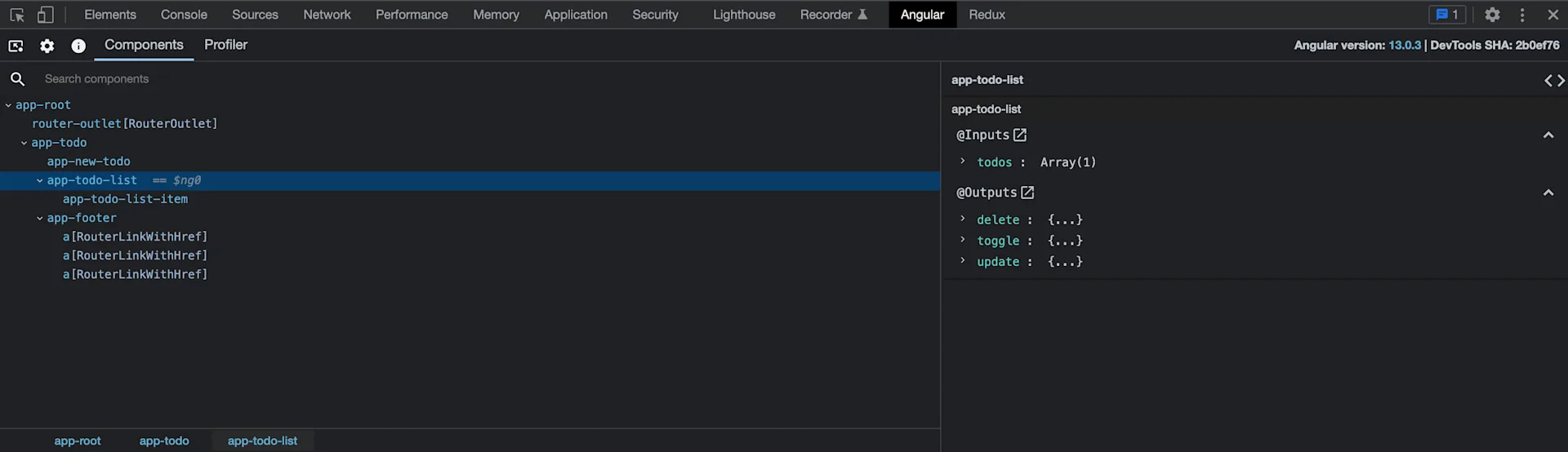Select the first a[RouterLinkWithHref] node
The height and width of the screenshot is (452, 1568).
coord(135,237)
